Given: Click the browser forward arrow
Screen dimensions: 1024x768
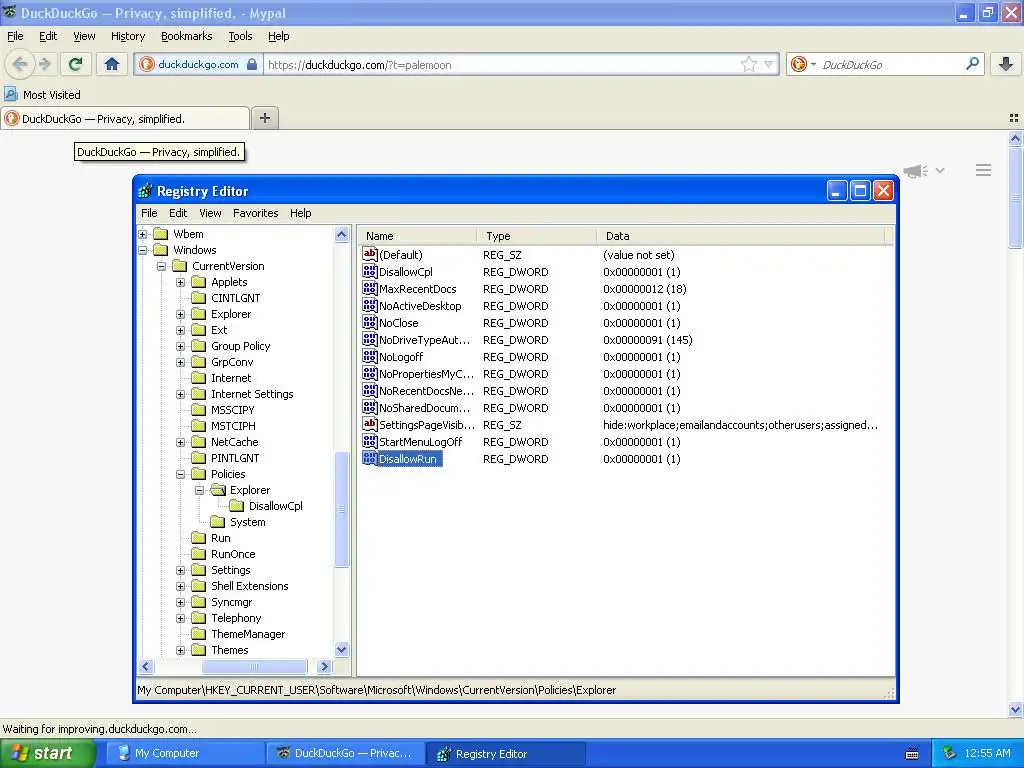Looking at the screenshot, I should [44, 64].
